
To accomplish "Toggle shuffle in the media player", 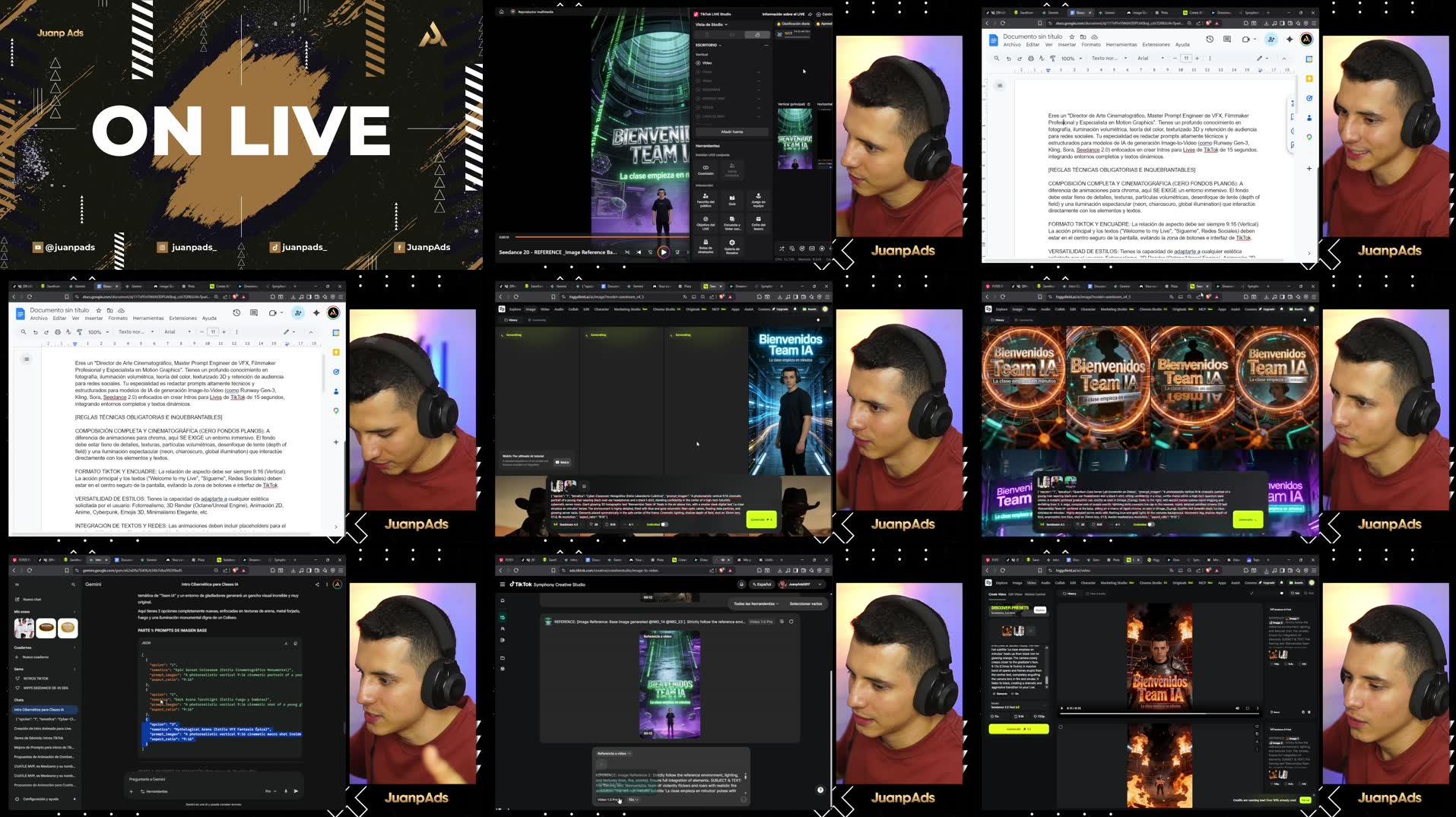I will tap(627, 252).
